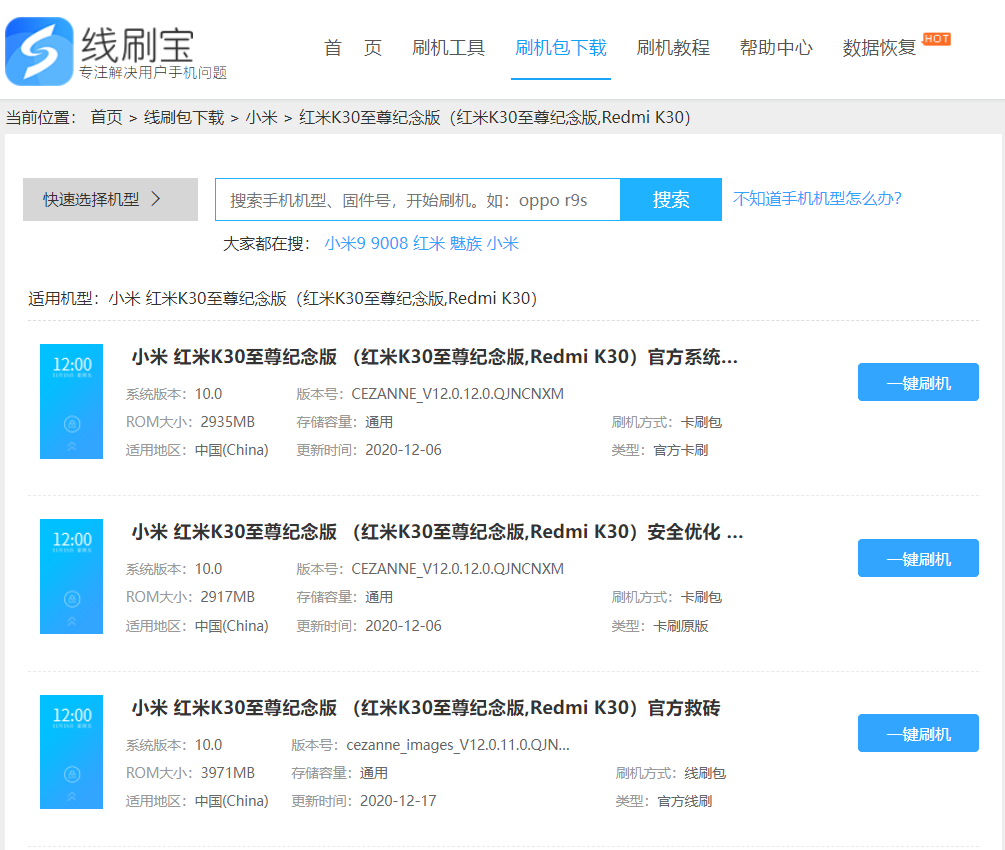The height and width of the screenshot is (850, 1005).
Task: Open 数据恢复 nav item
Action: click(x=879, y=48)
